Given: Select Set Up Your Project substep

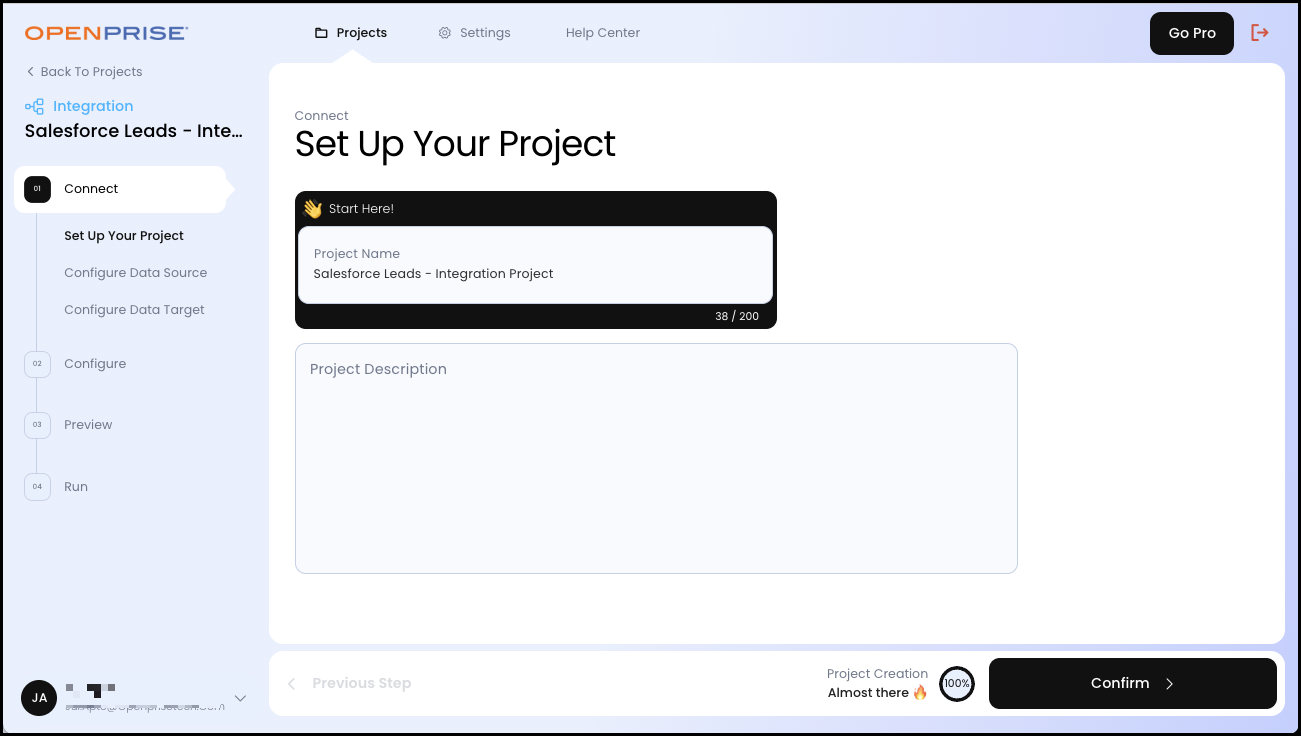Looking at the screenshot, I should [x=124, y=236].
